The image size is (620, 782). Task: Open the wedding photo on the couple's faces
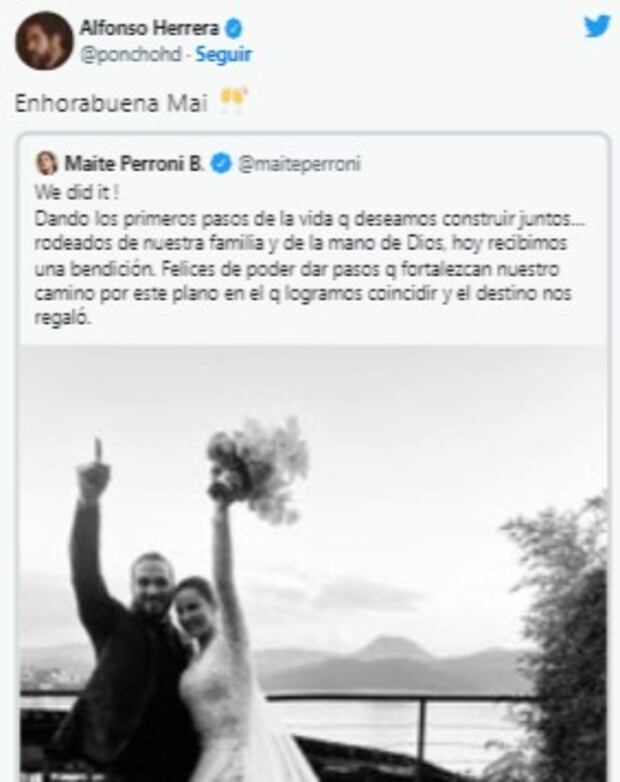tap(172, 588)
